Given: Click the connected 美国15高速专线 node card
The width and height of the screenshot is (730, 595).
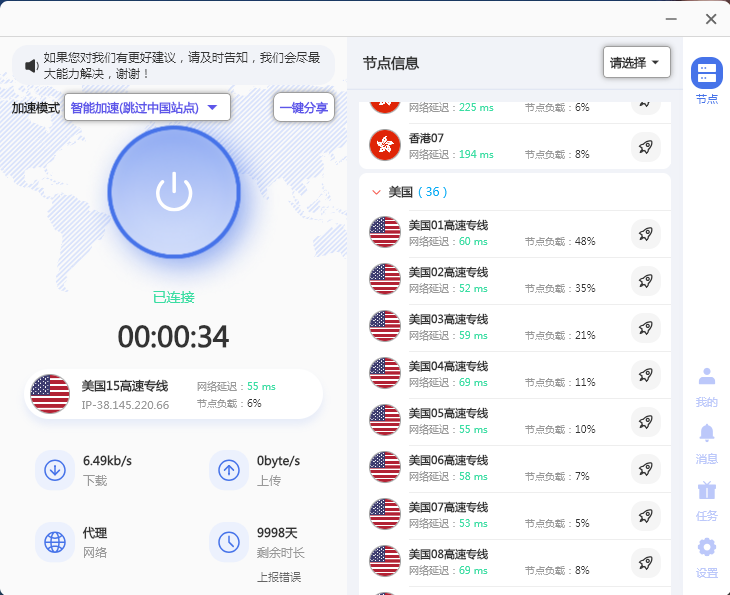Looking at the screenshot, I should point(173,394).
